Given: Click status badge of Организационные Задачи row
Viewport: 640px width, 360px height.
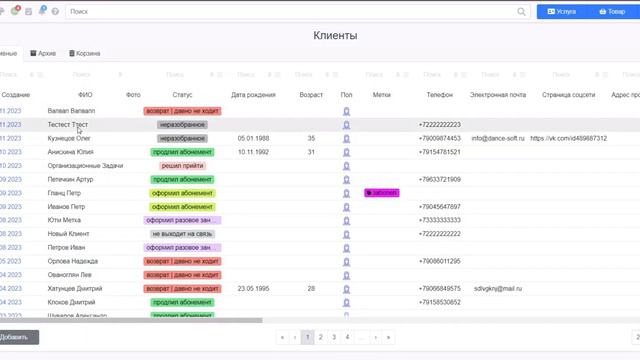Looking at the screenshot, I should 182,166.
